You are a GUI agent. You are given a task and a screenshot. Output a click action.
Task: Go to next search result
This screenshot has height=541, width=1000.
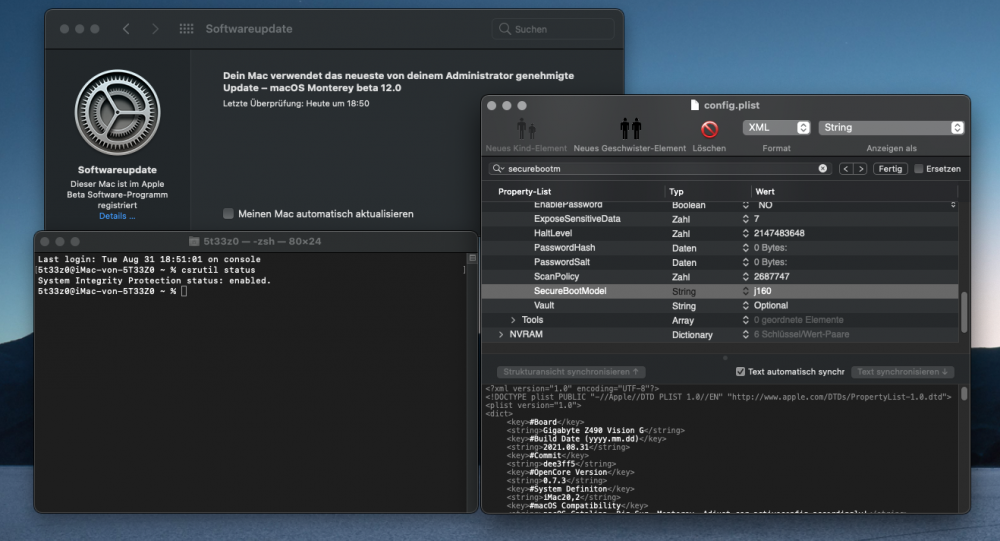pos(860,169)
